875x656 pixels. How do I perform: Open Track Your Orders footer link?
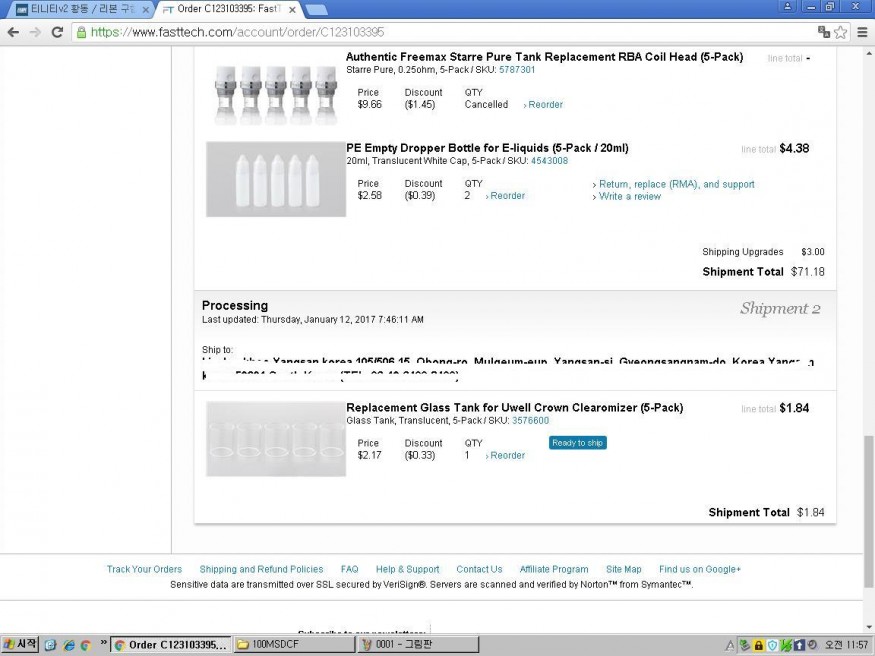[145, 569]
